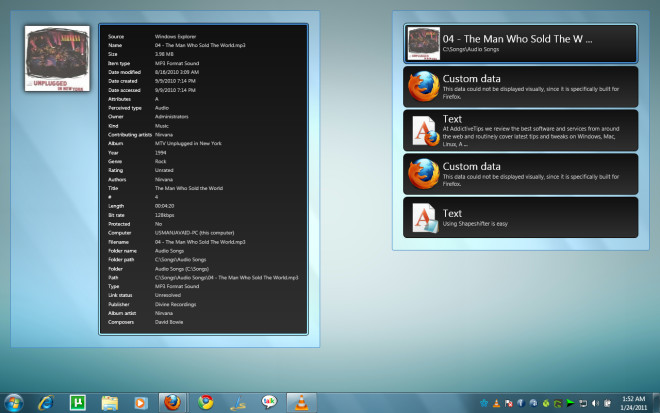Open uTorrent from the taskbar
The image size is (660, 413).
[78, 403]
